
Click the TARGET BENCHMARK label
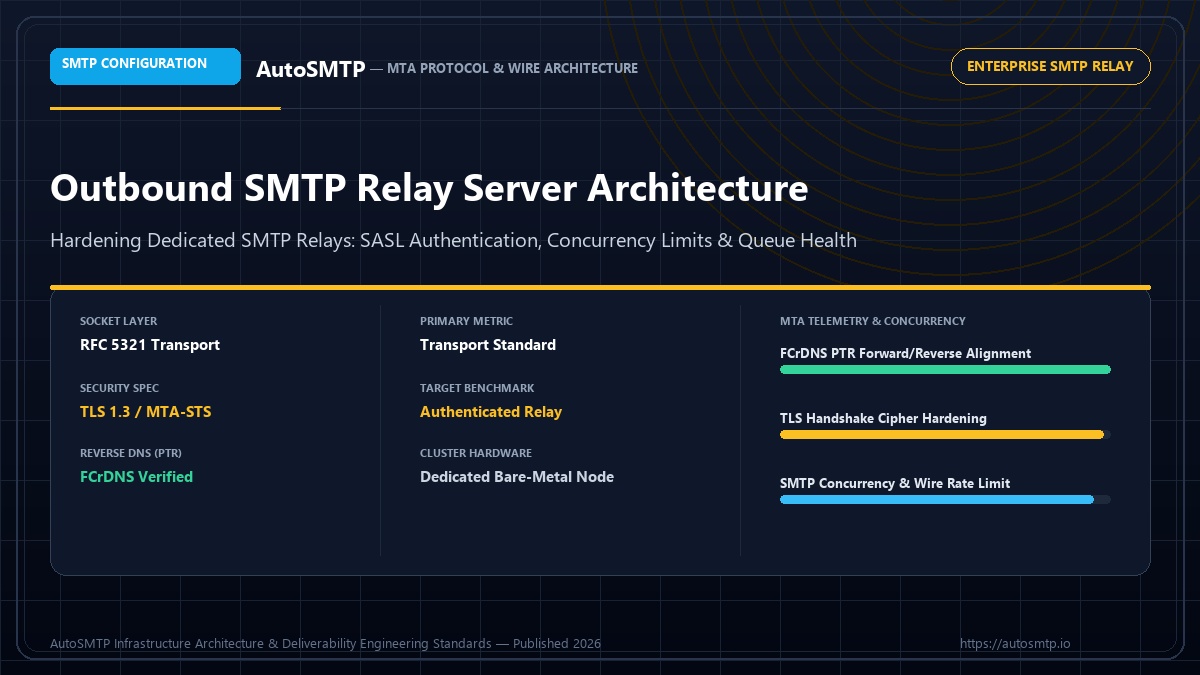(x=476, y=388)
